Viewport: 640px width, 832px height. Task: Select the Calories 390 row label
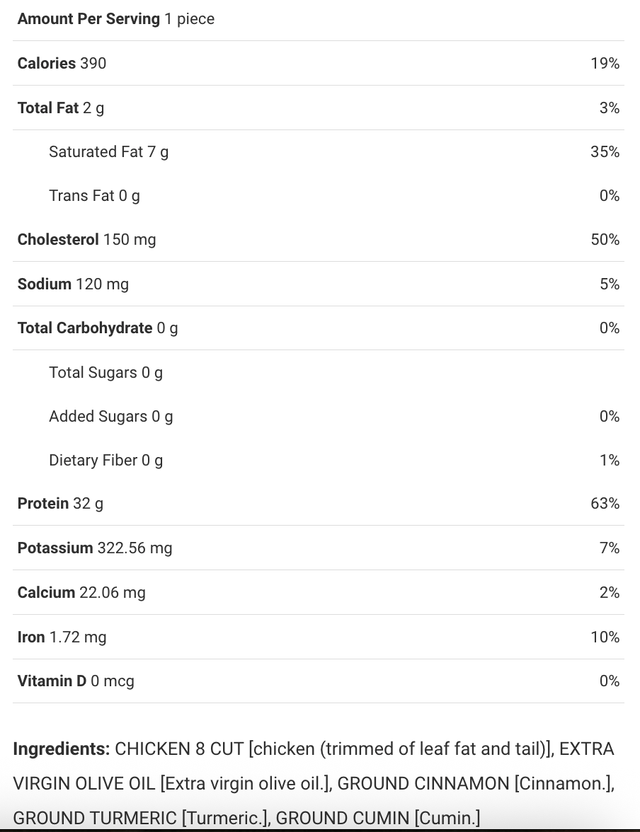click(x=62, y=63)
